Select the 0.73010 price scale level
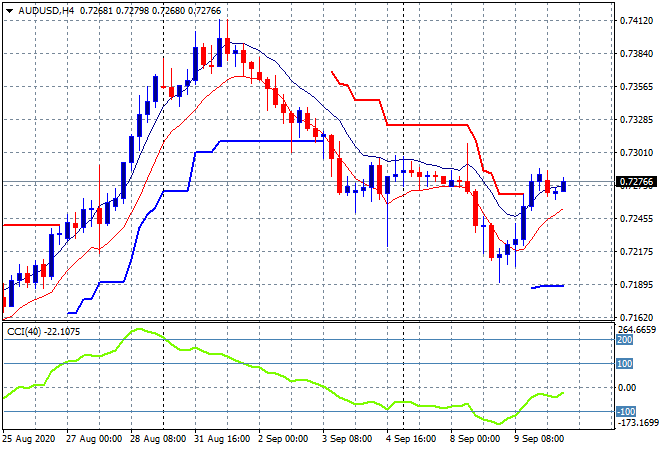660x450 pixels. [x=635, y=152]
